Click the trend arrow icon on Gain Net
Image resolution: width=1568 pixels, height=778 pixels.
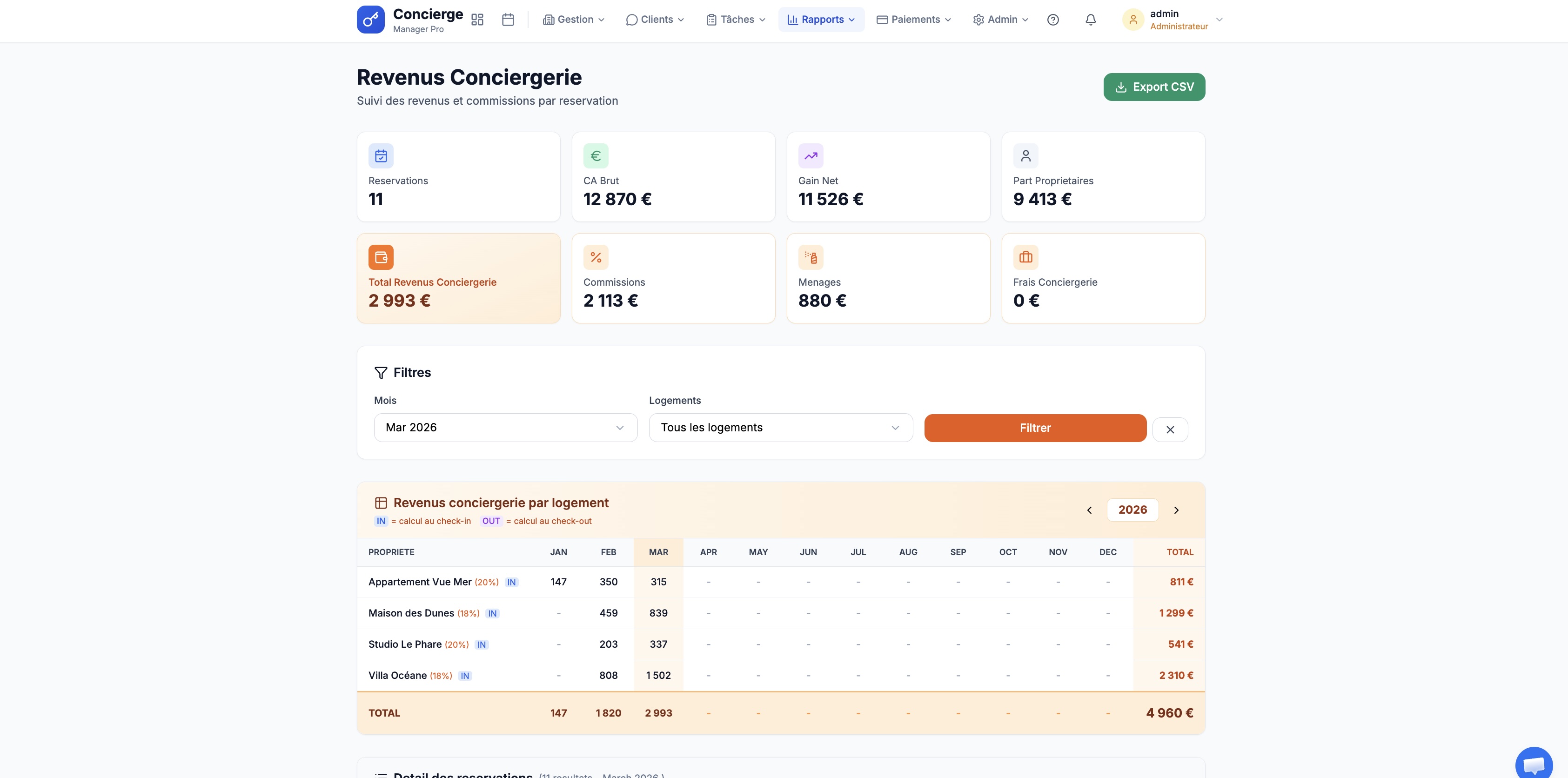tap(811, 156)
